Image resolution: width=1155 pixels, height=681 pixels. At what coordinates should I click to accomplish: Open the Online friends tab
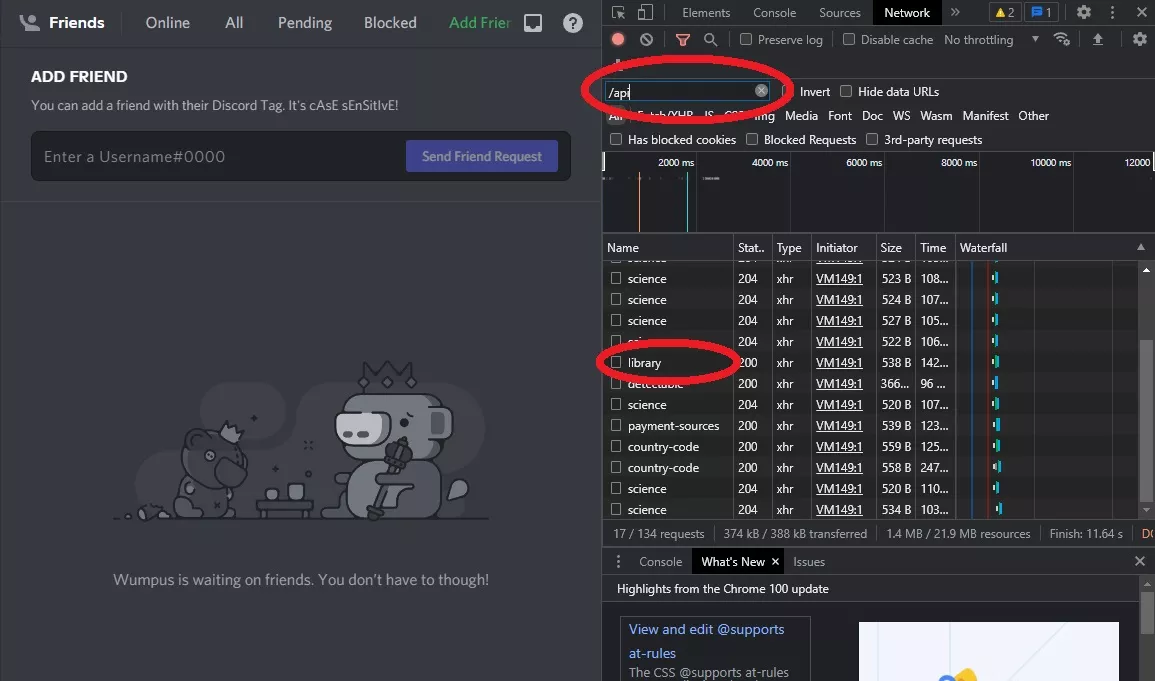point(167,23)
